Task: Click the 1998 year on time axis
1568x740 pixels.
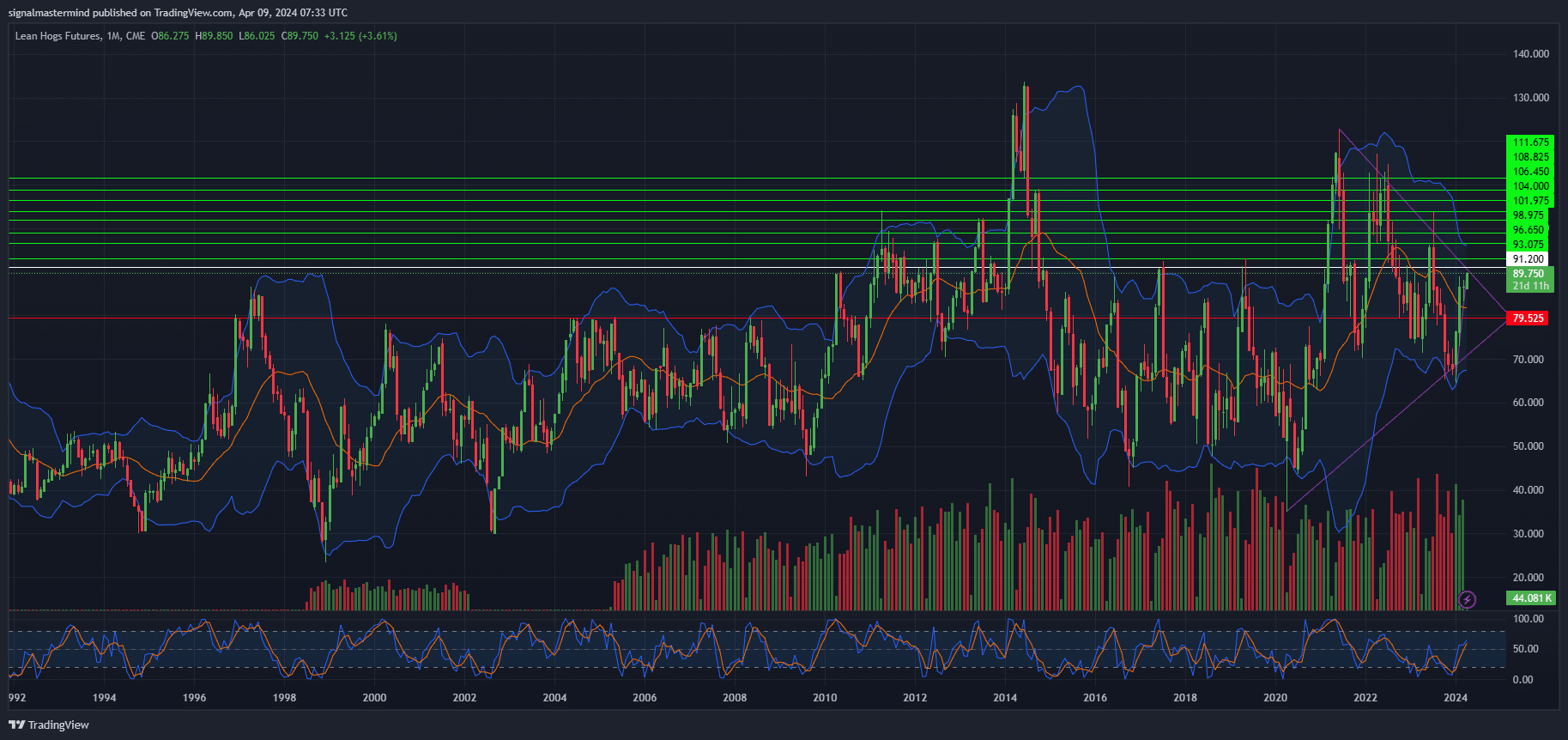Action: click(285, 698)
